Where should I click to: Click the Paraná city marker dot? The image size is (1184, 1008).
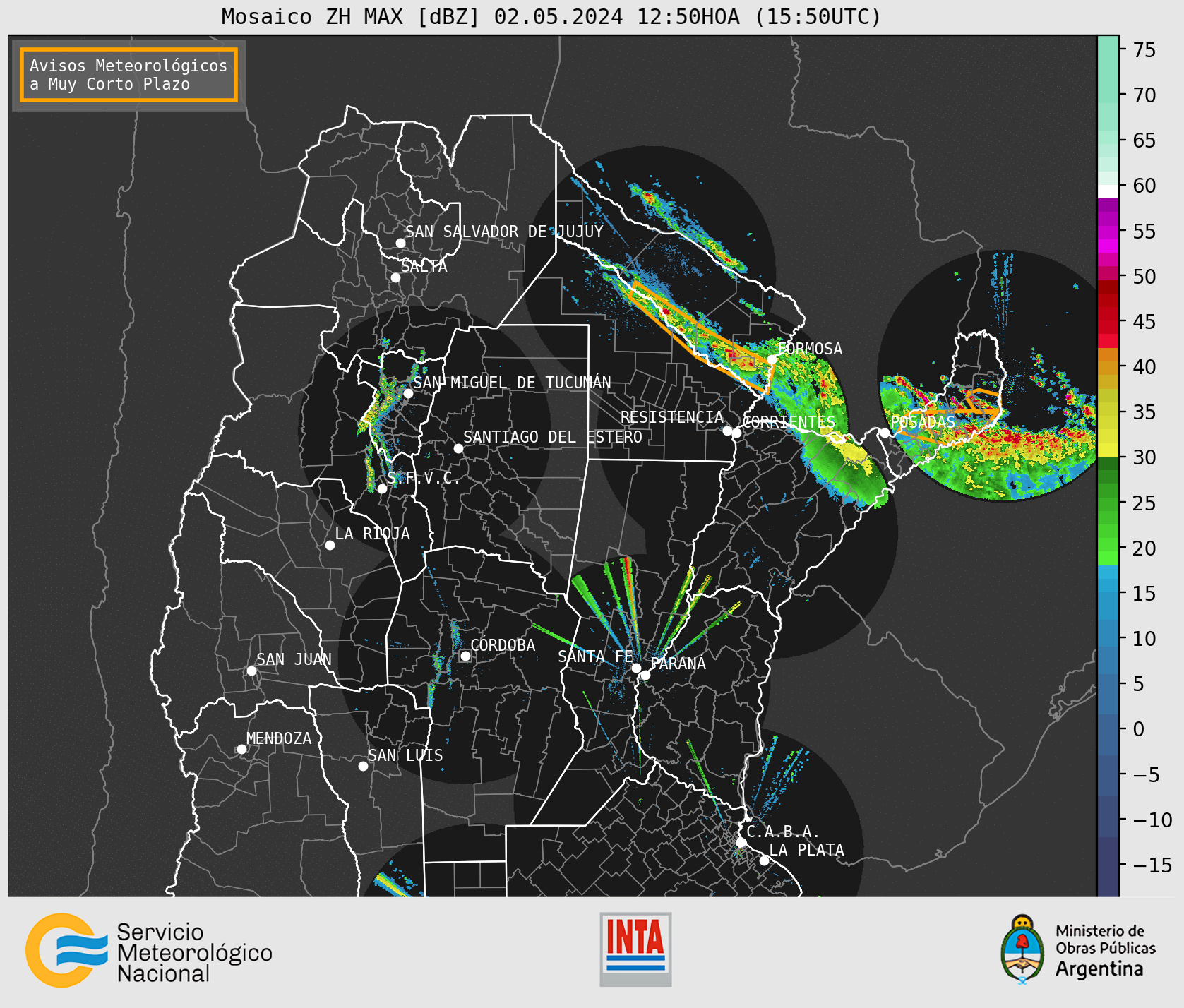pyautogui.click(x=645, y=676)
